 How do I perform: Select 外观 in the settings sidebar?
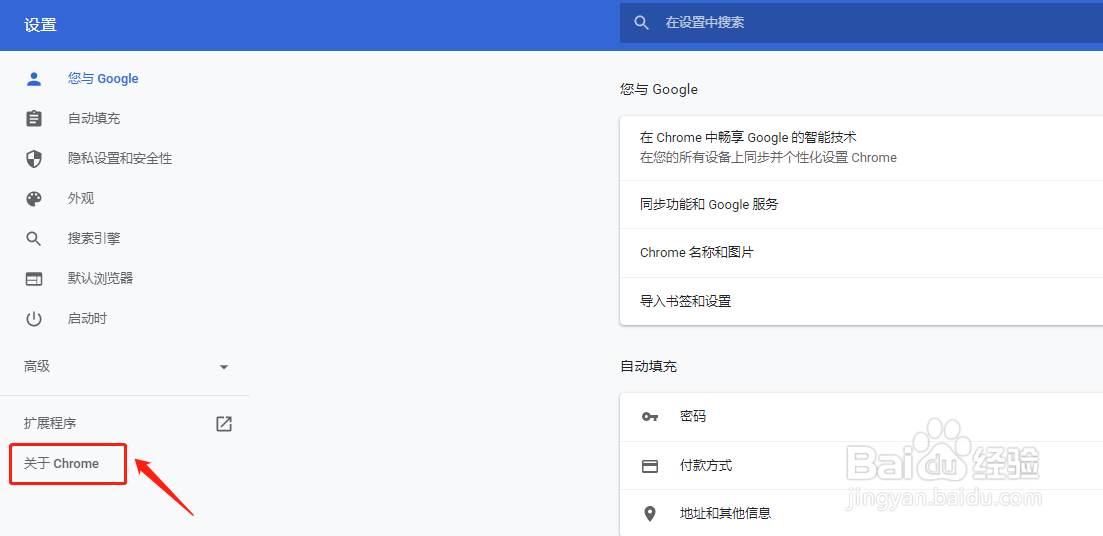(81, 199)
